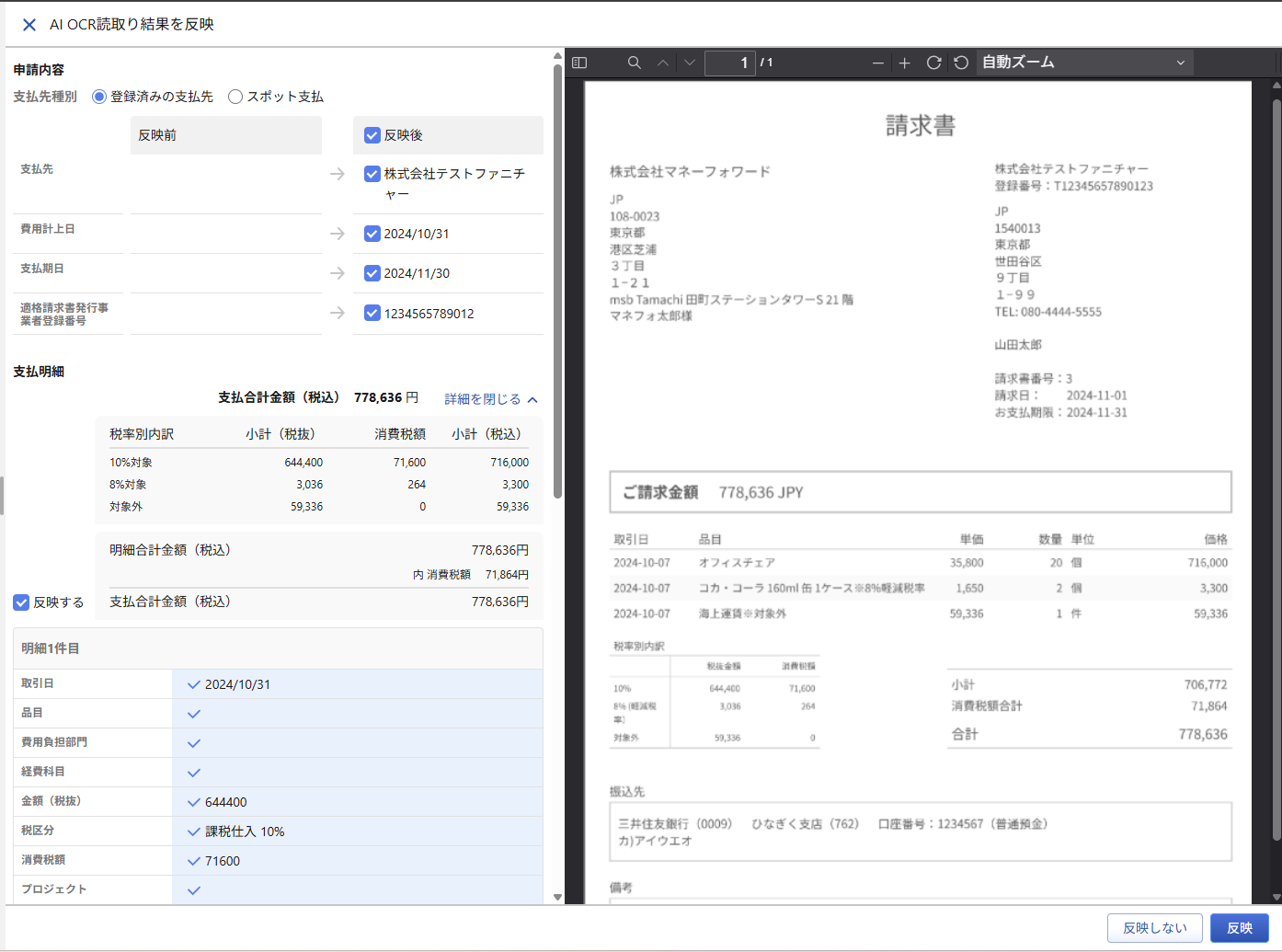Click the 反映 apply button
The image size is (1282, 952).
coord(1239,928)
